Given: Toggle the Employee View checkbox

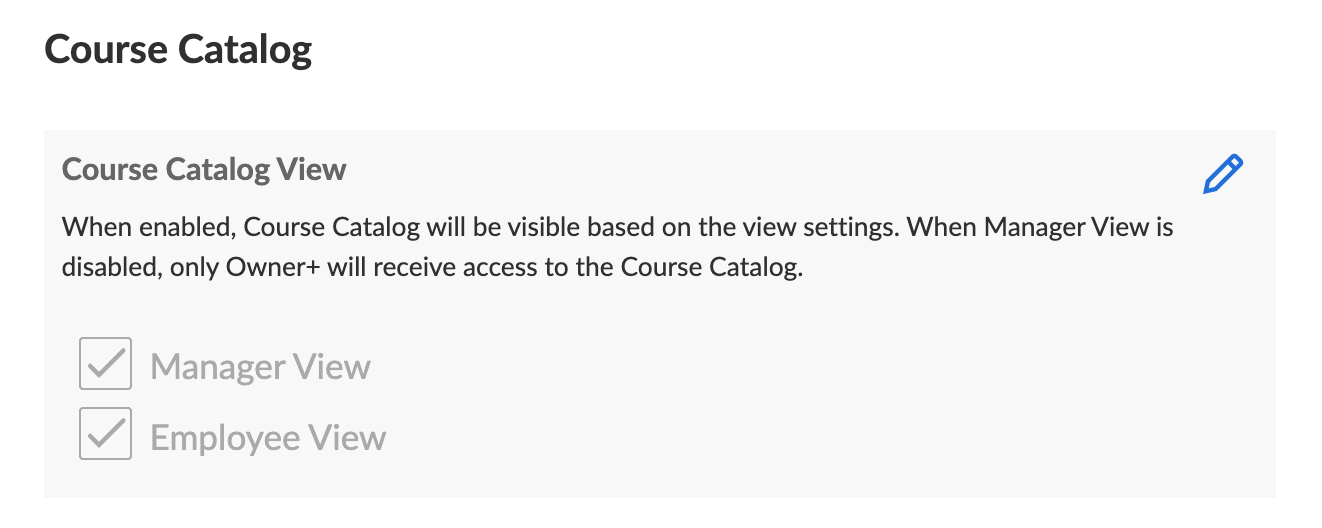Looking at the screenshot, I should click(x=105, y=434).
